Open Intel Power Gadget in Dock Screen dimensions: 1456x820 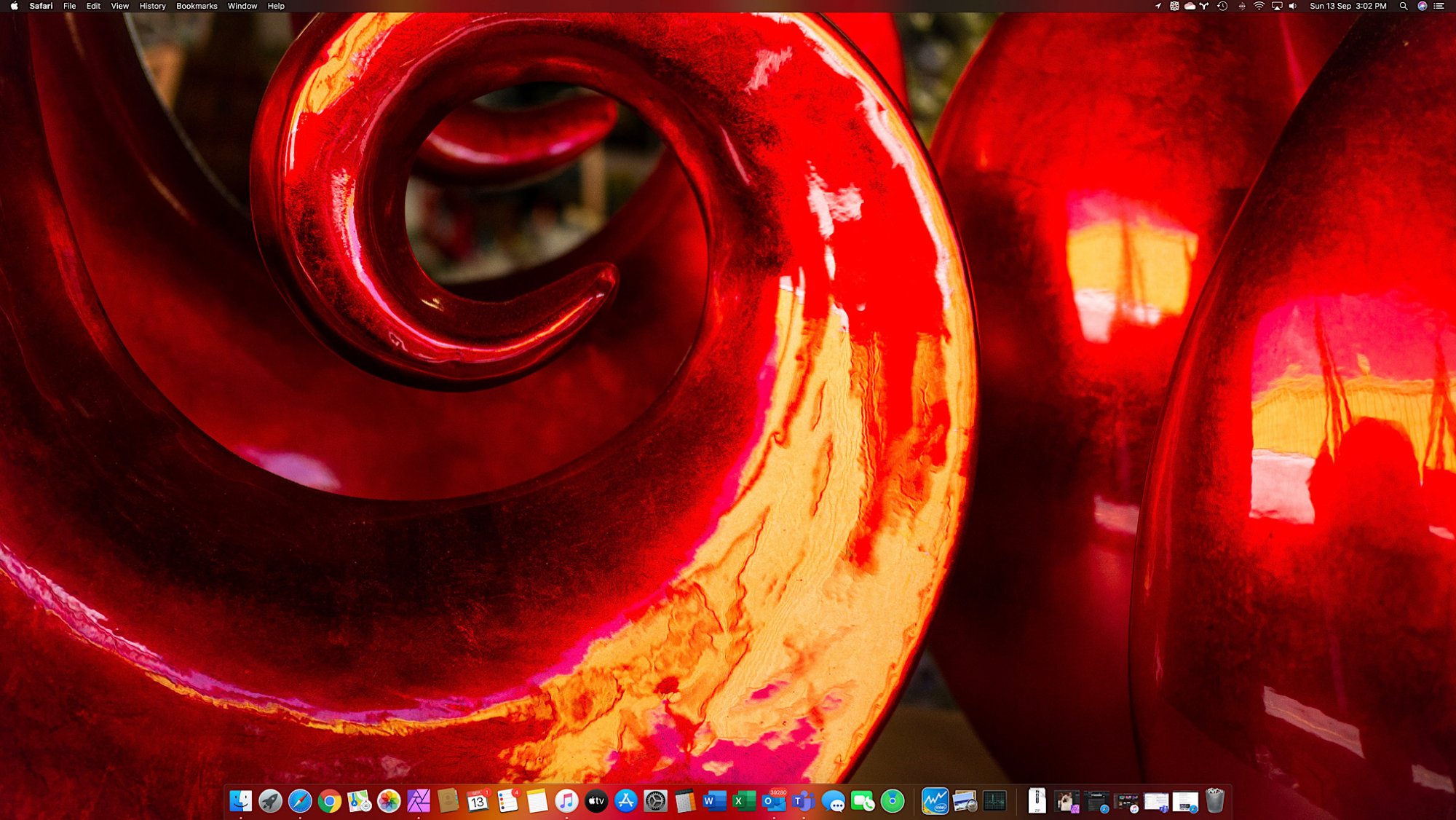[935, 801]
